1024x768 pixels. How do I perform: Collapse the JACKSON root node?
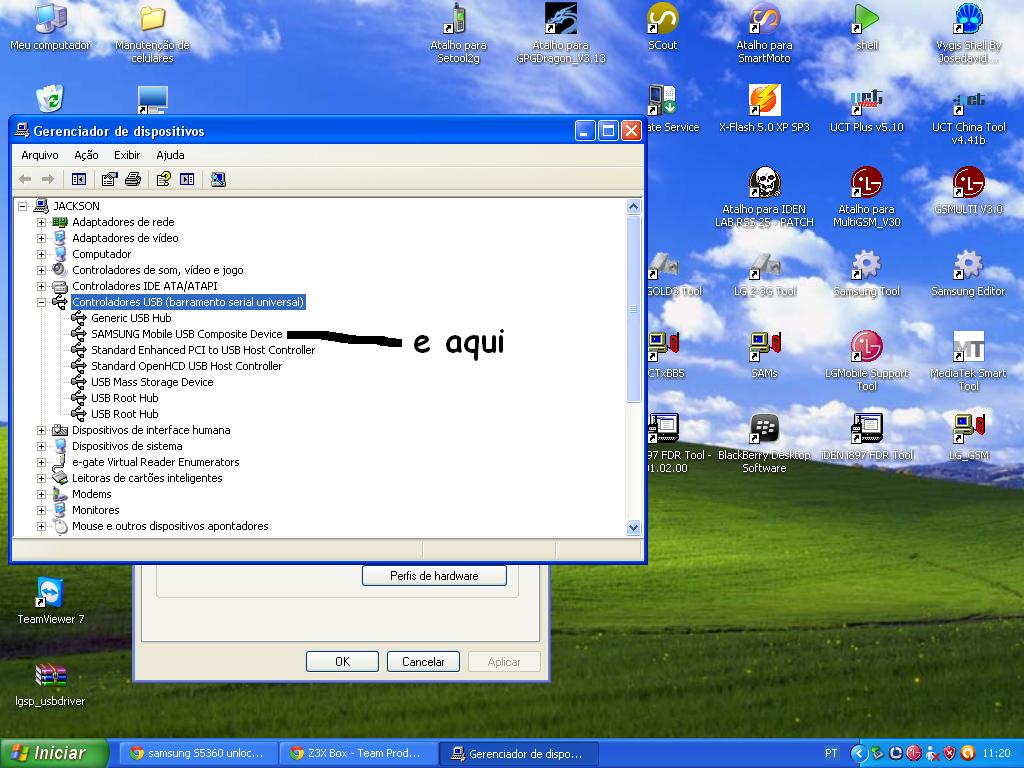(x=23, y=206)
